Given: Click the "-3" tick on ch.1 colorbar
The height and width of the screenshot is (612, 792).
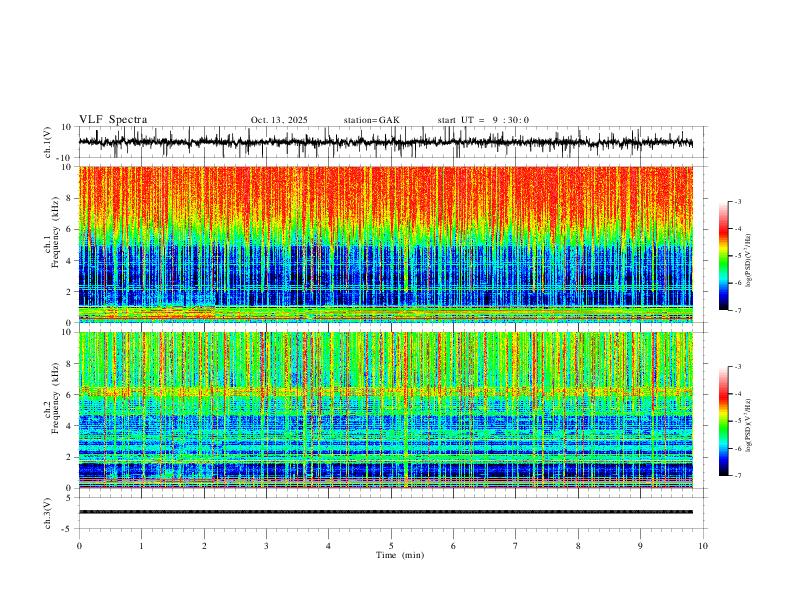Looking at the screenshot, I should (738, 201).
